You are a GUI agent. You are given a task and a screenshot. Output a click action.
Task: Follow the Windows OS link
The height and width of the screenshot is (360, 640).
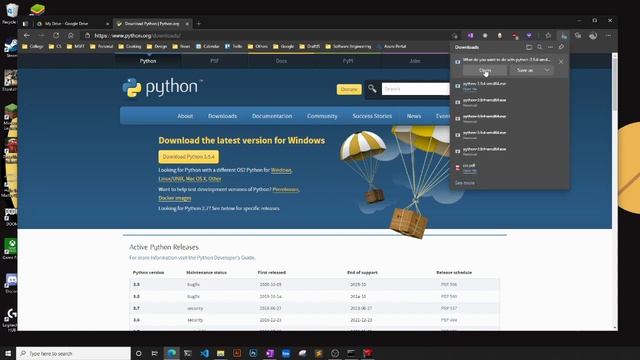[281, 170]
